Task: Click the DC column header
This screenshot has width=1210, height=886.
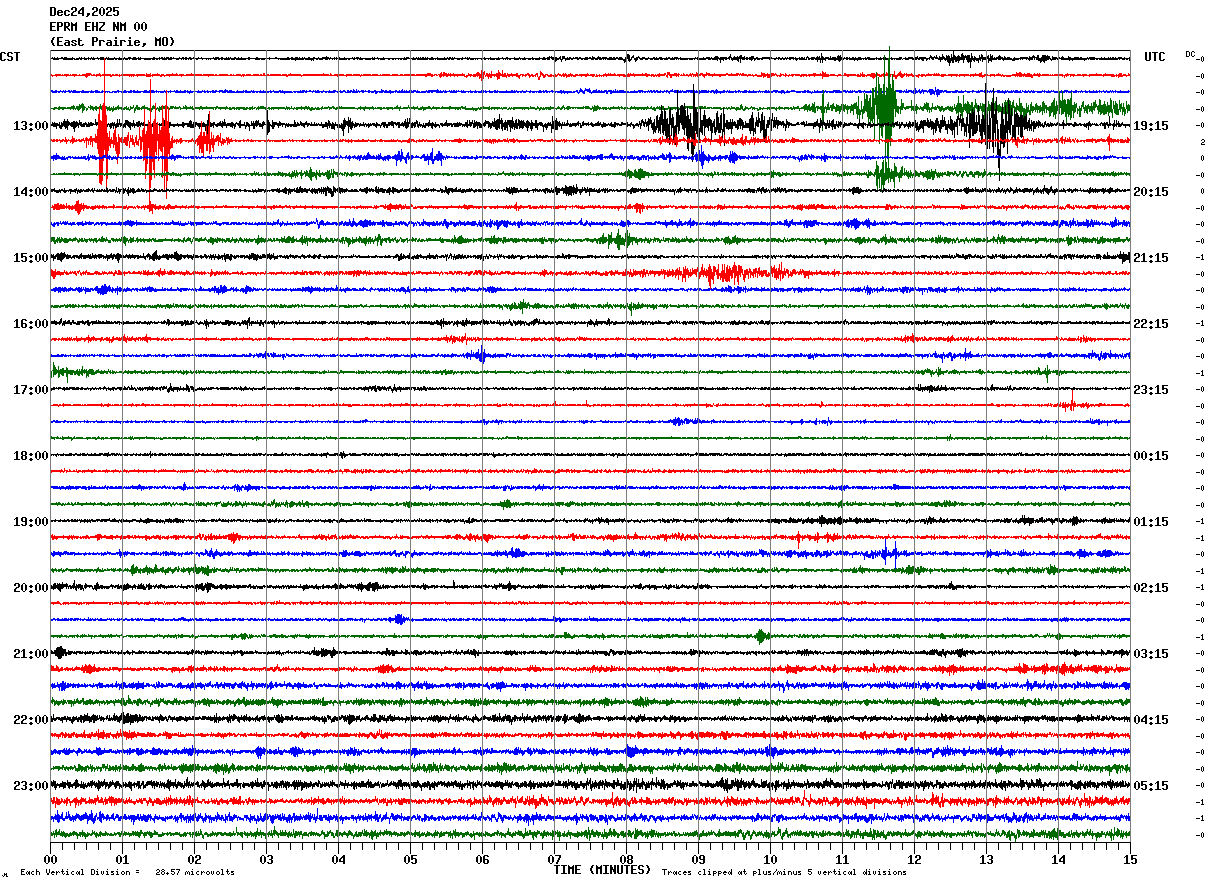Action: (1190, 54)
